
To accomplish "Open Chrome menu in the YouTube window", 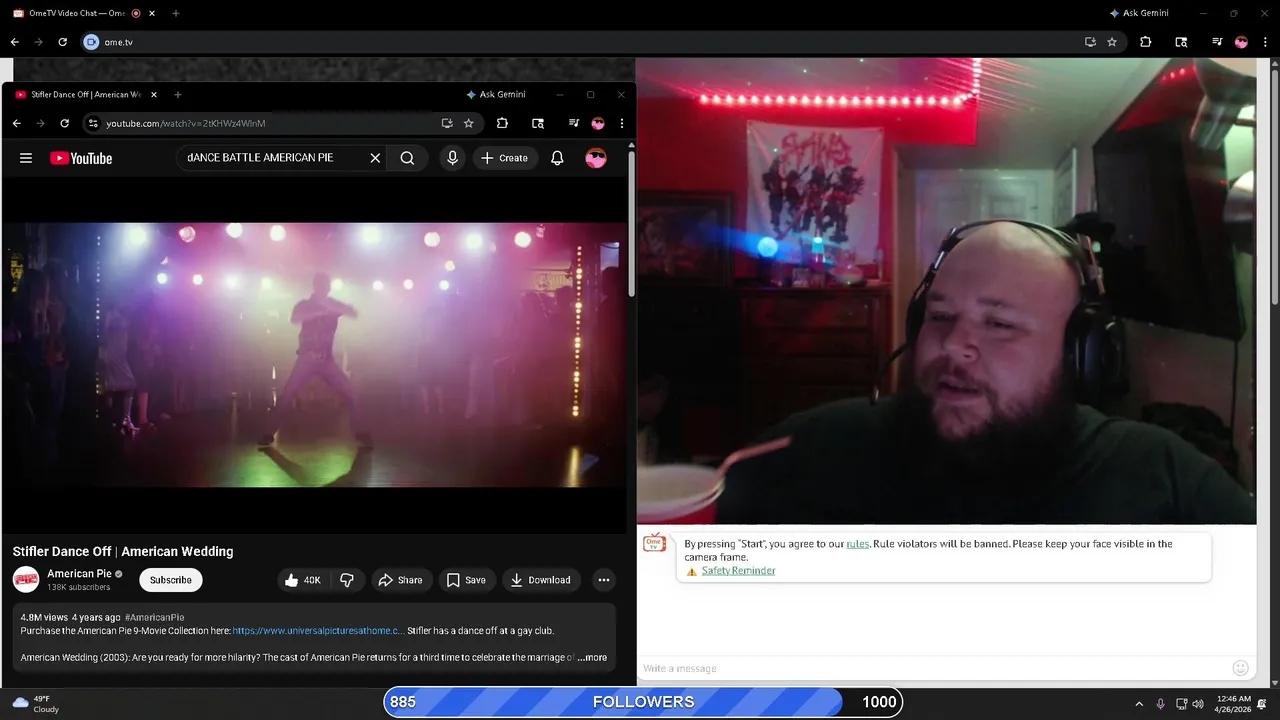I will point(621,123).
